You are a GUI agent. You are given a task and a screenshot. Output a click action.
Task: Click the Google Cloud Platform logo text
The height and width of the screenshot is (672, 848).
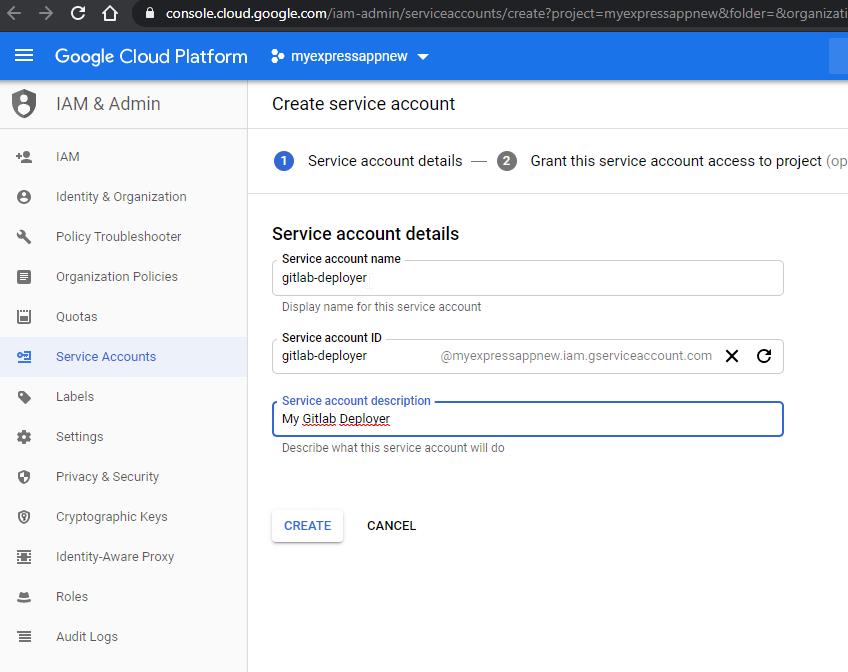click(151, 56)
